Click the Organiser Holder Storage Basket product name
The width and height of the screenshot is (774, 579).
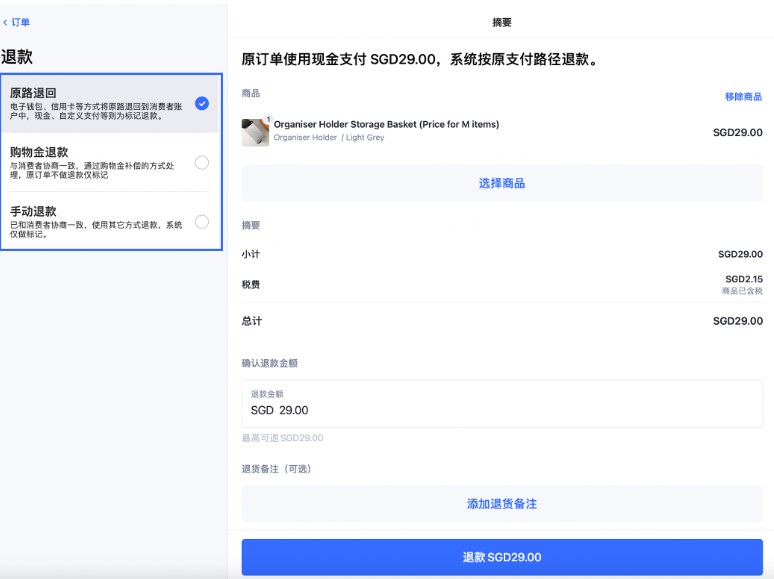(386, 125)
